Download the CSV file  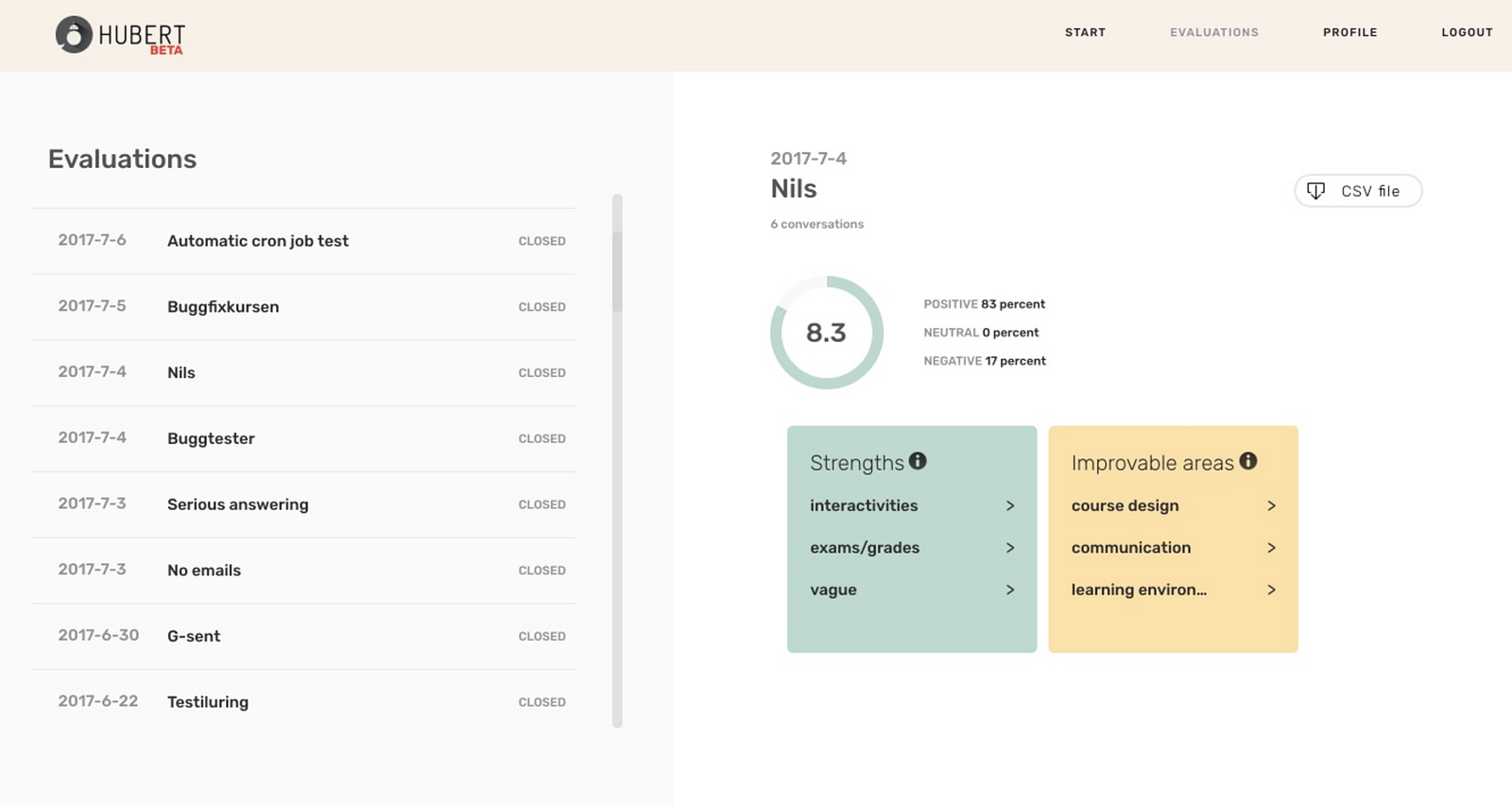pos(1358,191)
